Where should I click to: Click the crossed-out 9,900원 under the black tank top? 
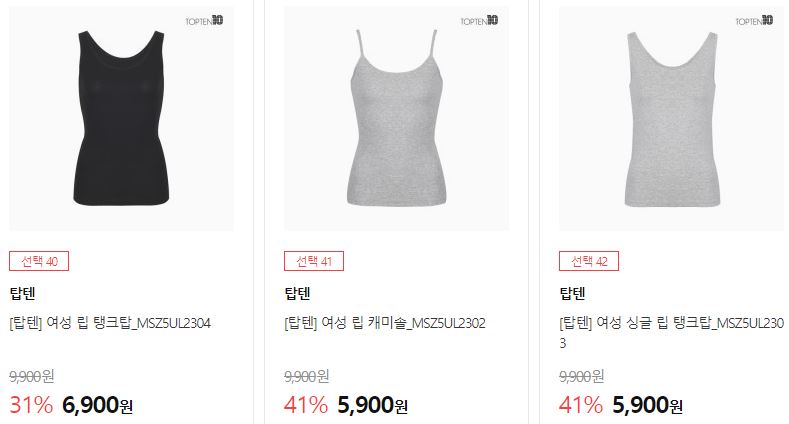32,376
